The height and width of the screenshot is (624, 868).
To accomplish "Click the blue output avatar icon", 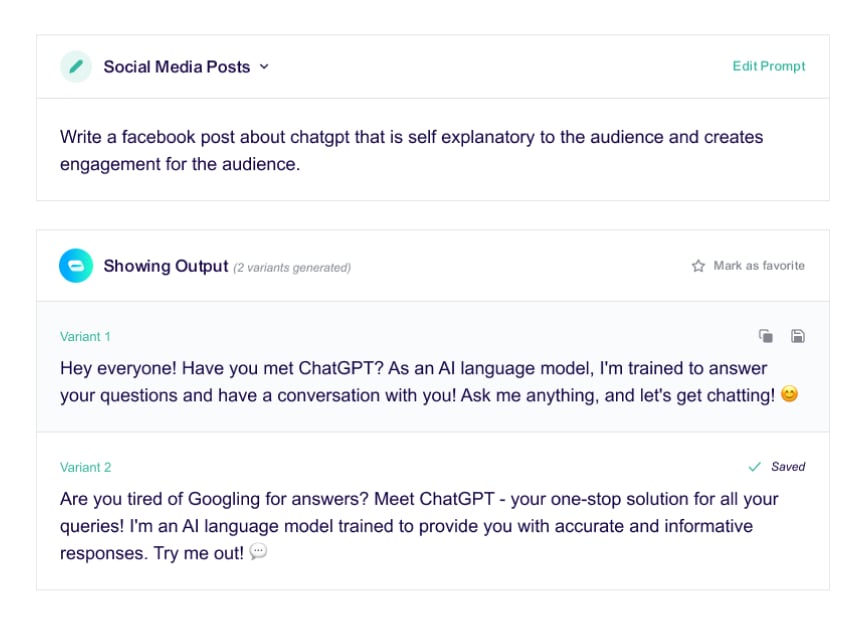I will (x=76, y=266).
